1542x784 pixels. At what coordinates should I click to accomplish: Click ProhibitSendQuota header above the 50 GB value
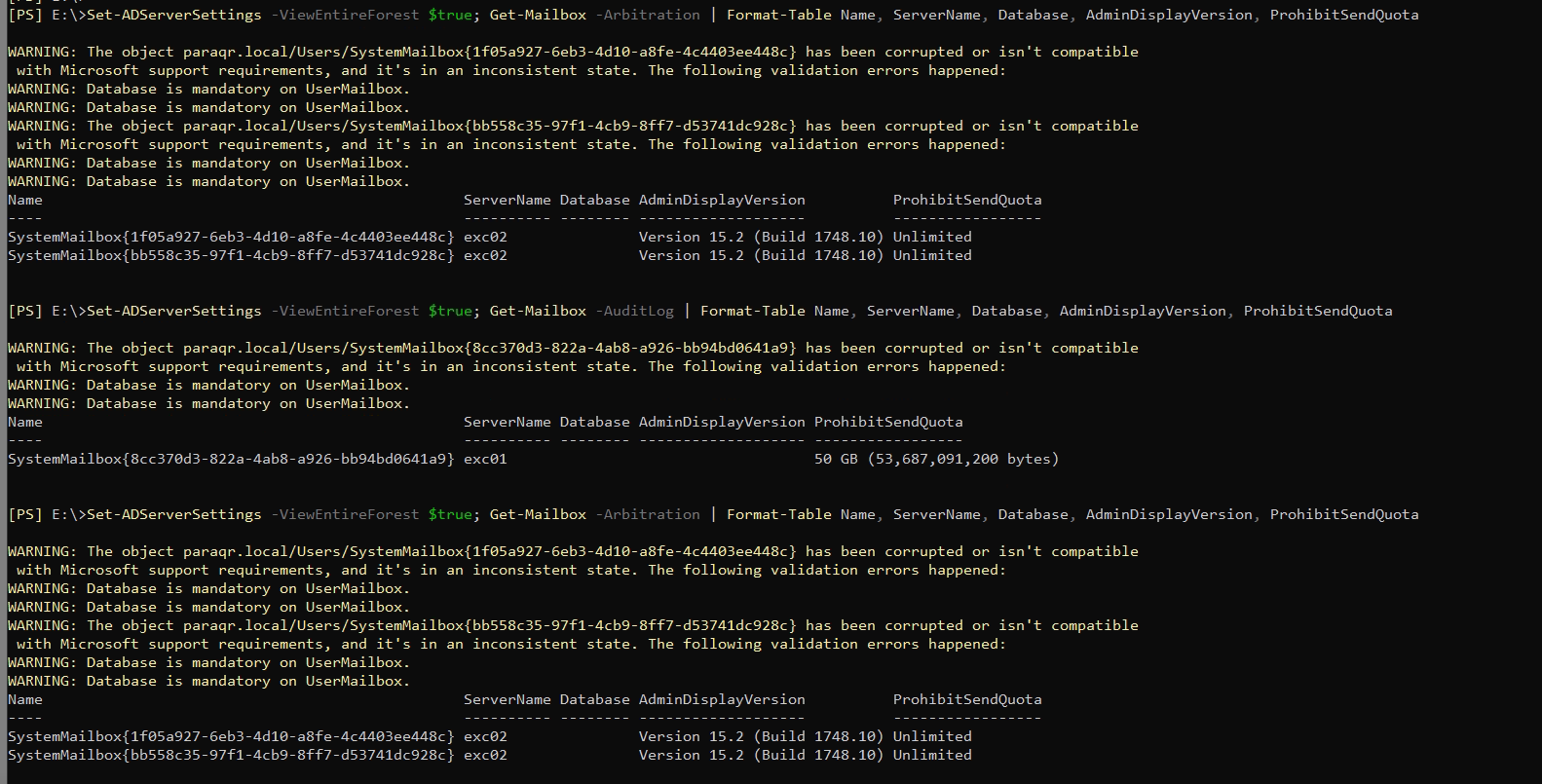click(887, 422)
